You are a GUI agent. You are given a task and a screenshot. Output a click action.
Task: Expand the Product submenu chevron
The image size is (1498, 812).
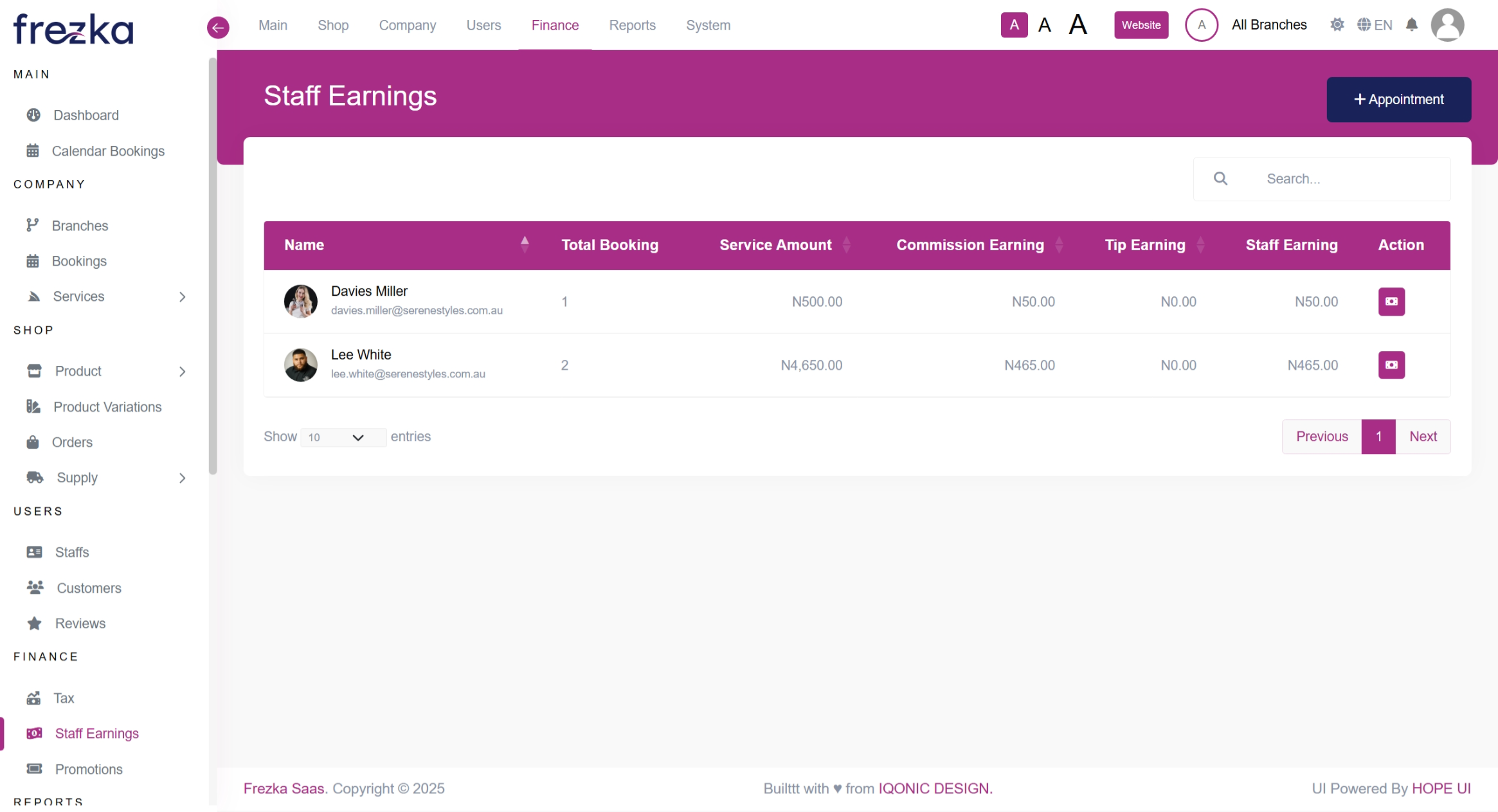click(183, 371)
